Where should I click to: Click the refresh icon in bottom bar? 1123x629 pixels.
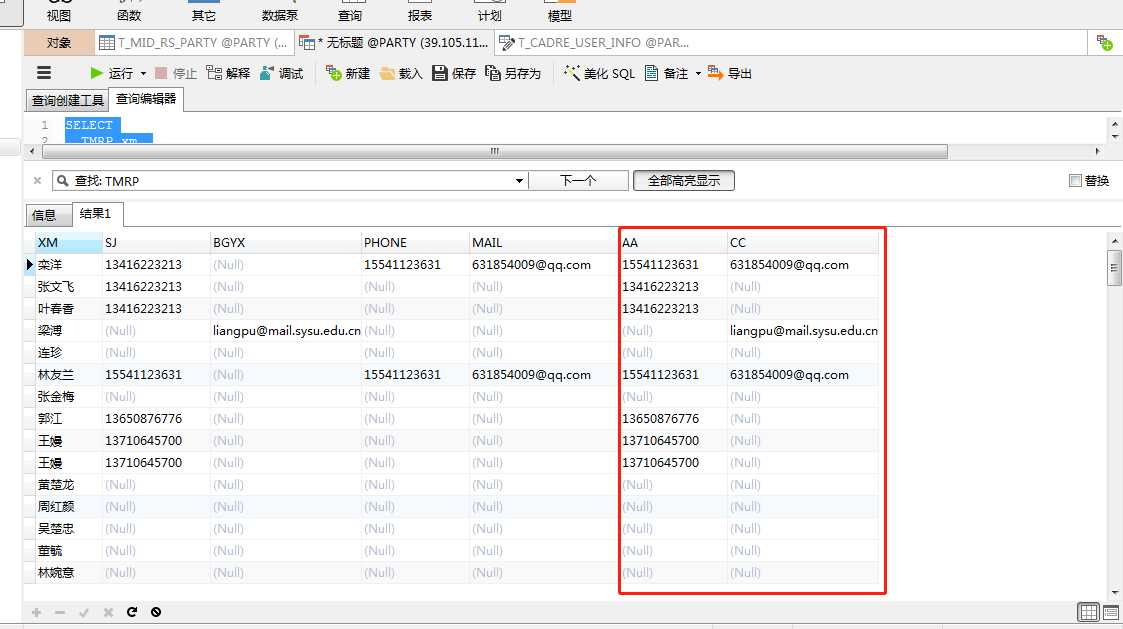tap(132, 612)
